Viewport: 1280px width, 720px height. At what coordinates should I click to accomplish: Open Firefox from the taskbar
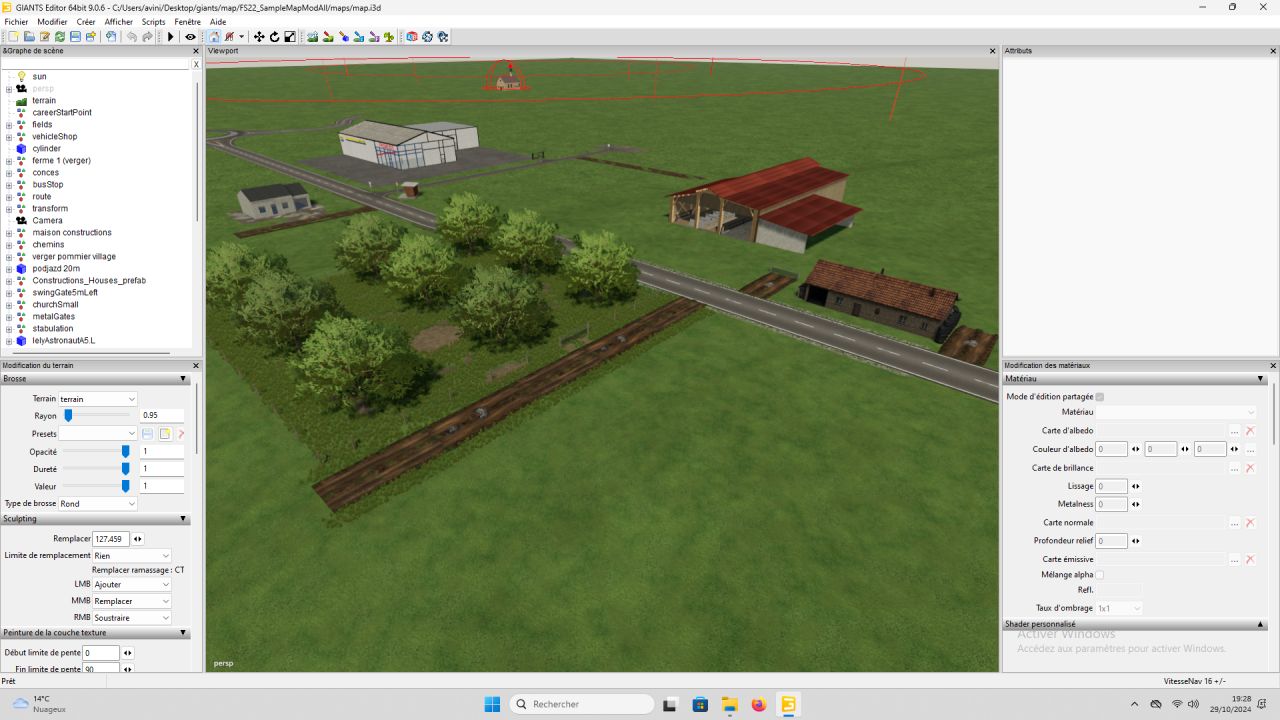(x=758, y=704)
